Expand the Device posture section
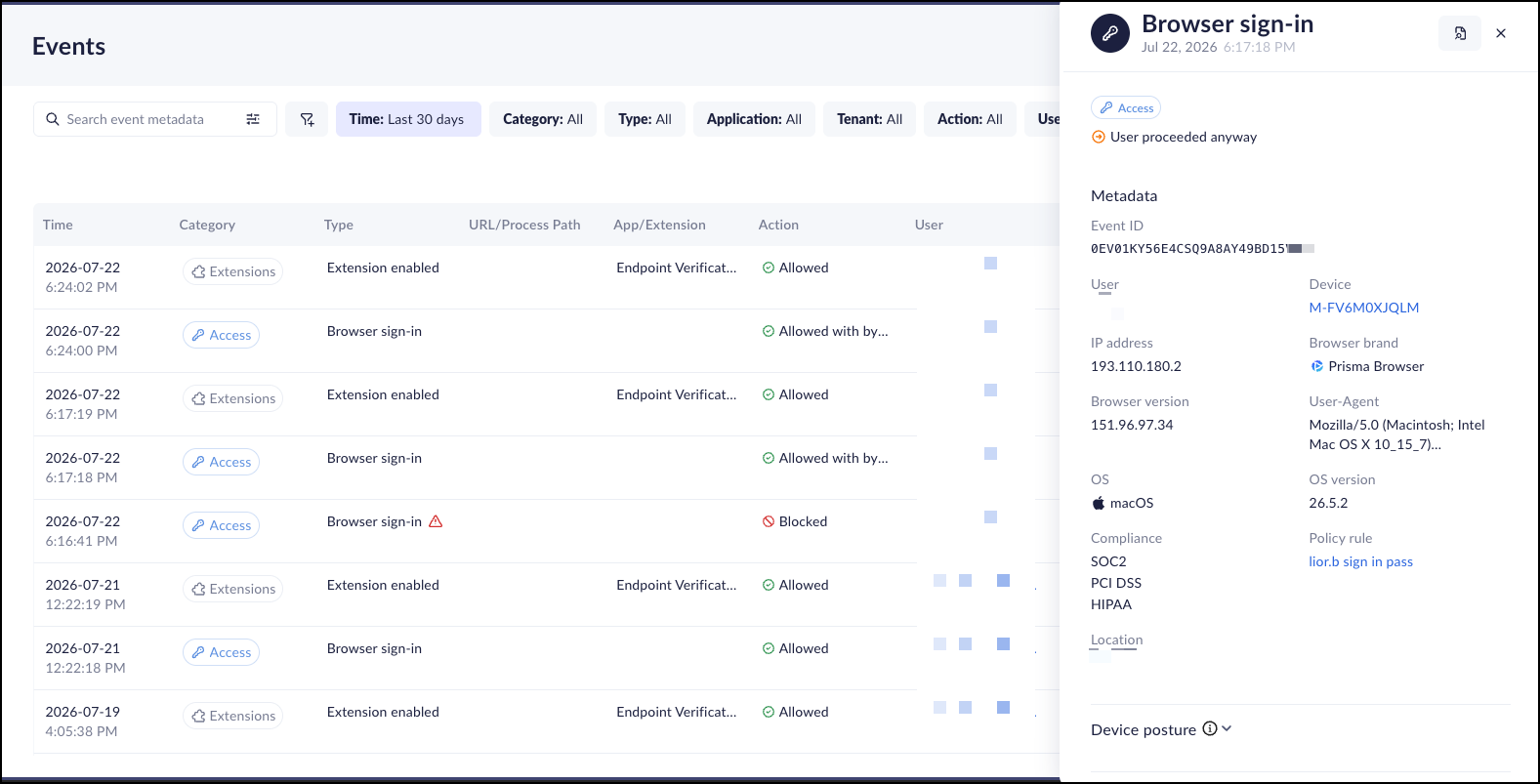 click(1227, 728)
